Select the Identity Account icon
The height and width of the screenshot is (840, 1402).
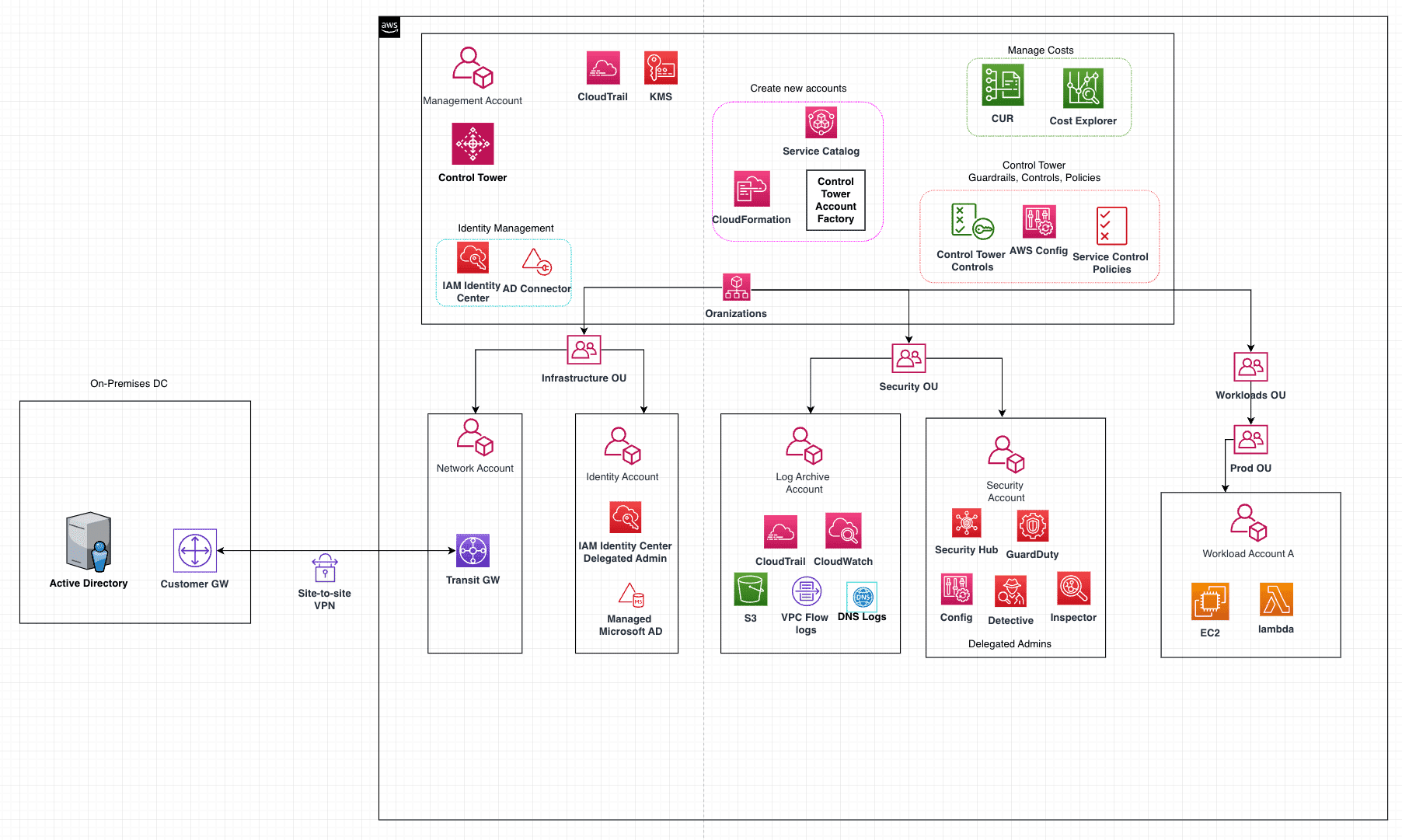coord(623,445)
